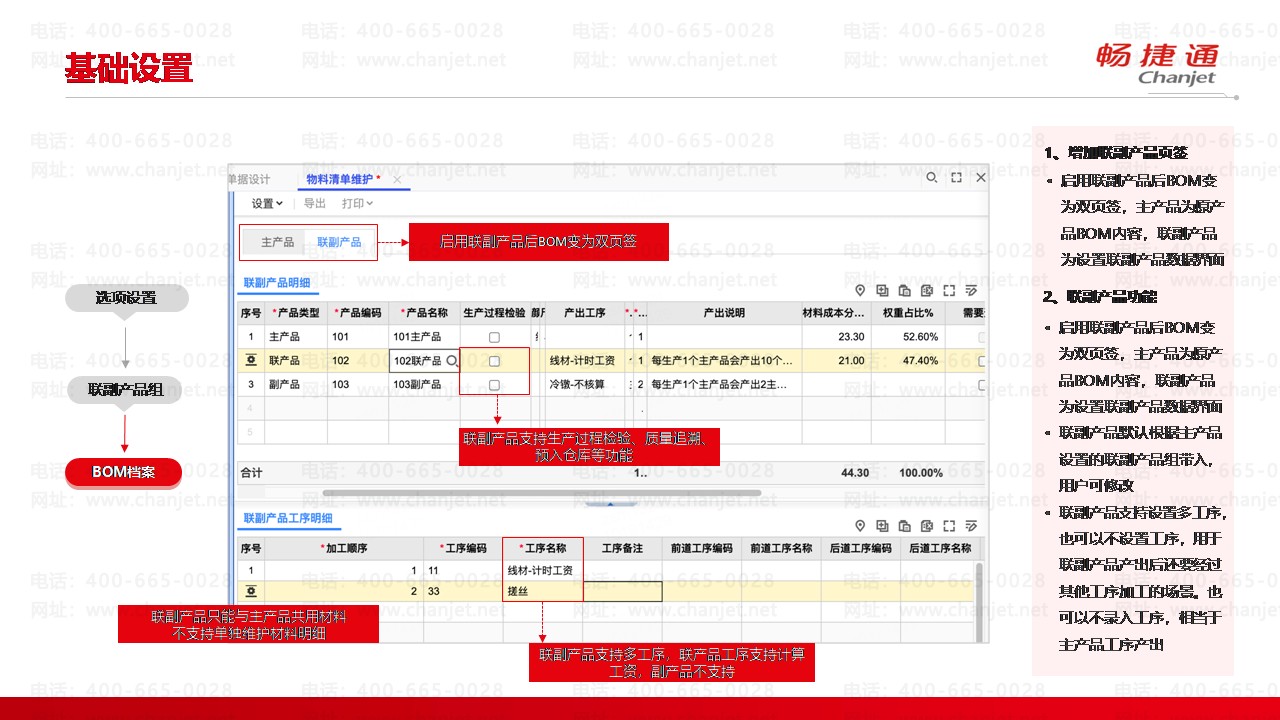1280x720 pixels.
Task: Open column settings icon above 联副产品工序明细 table
Action: click(x=971, y=526)
